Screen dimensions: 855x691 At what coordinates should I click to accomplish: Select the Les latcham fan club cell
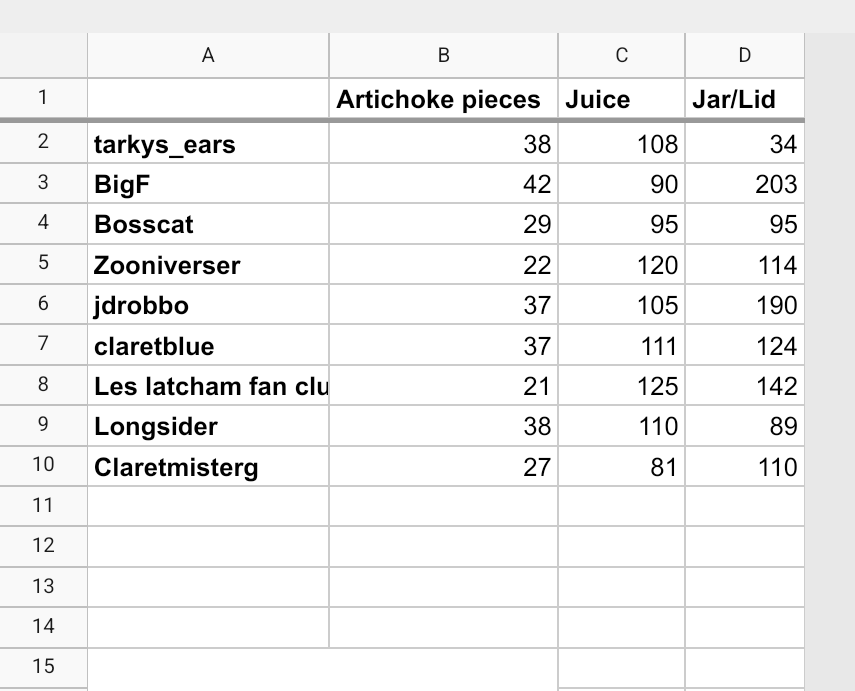(208, 386)
